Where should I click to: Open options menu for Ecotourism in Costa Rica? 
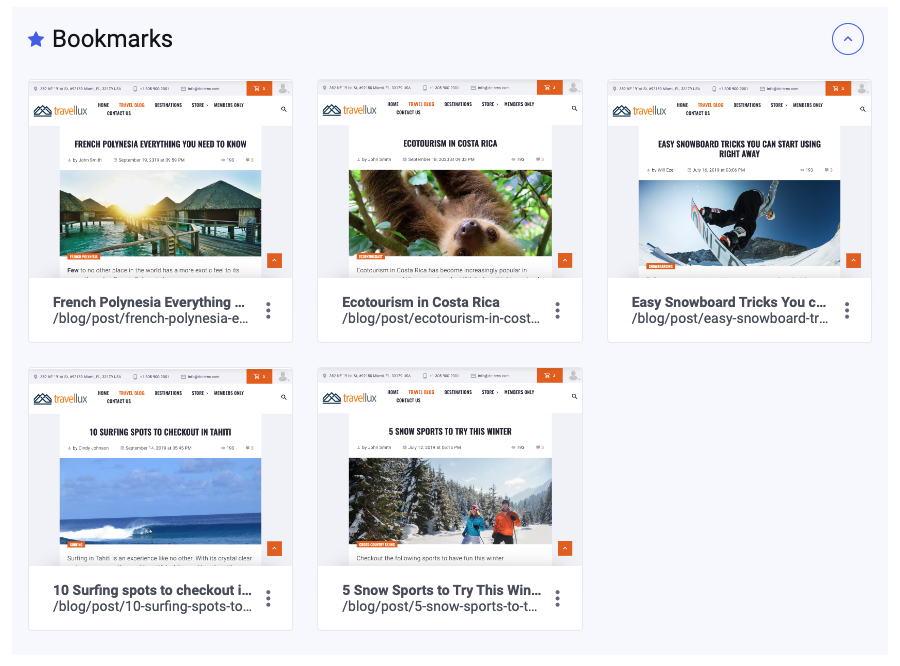coord(557,310)
